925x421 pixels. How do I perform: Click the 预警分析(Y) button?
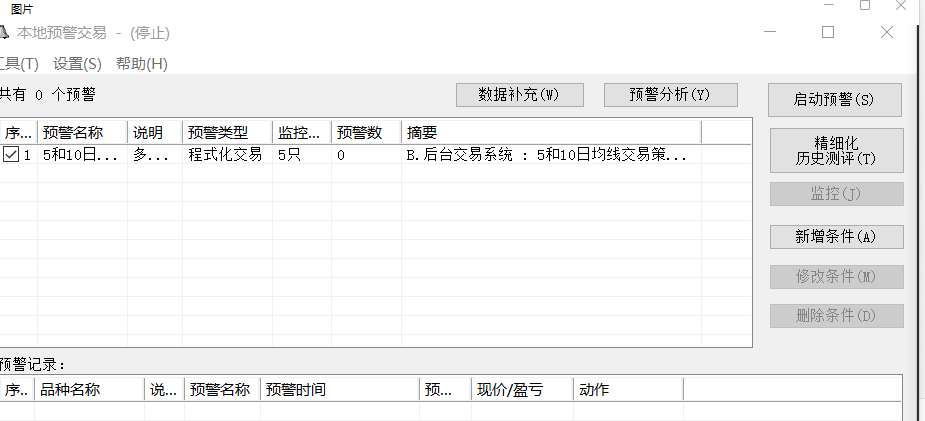coord(670,95)
